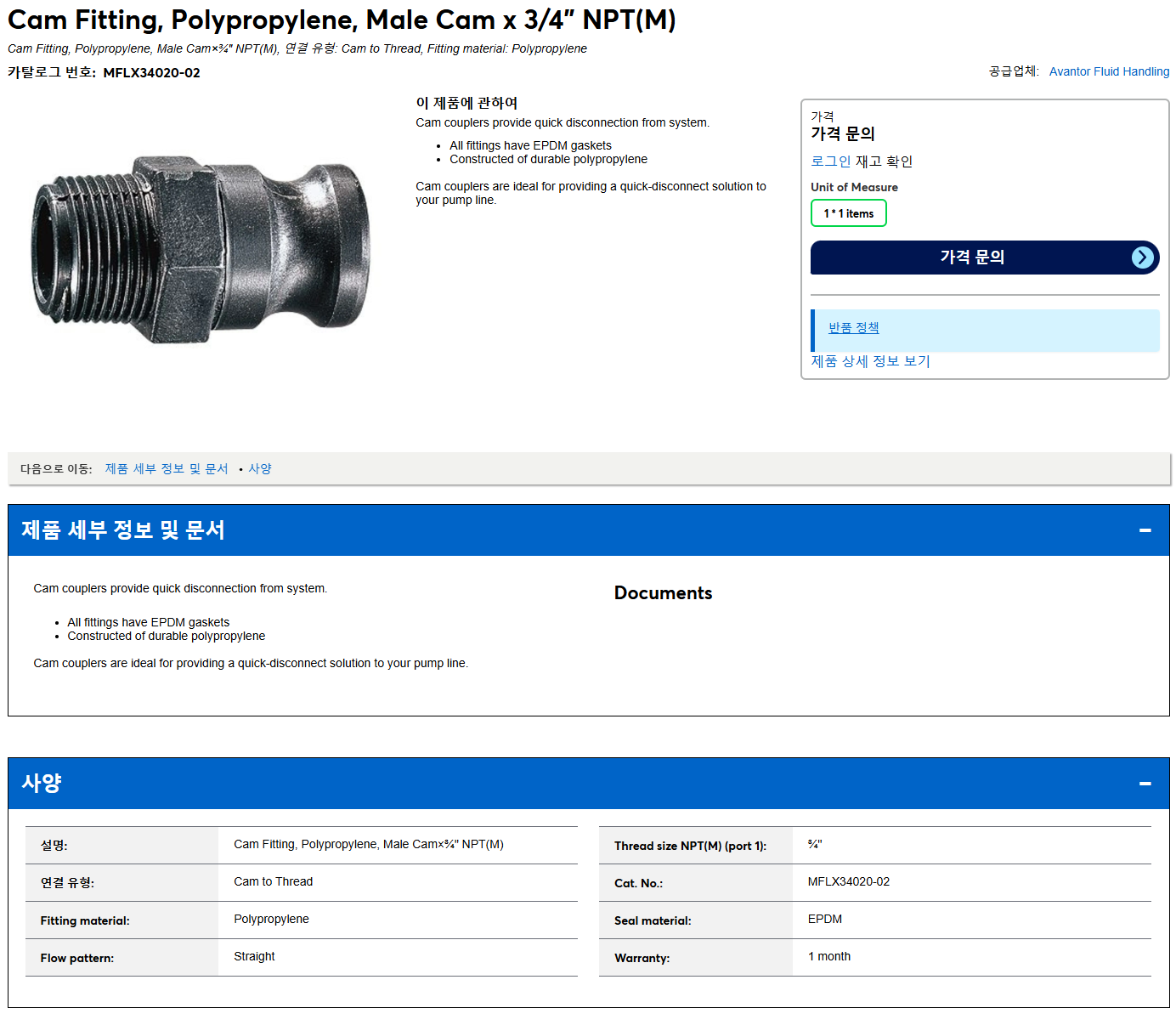Open 제품 상세 정보 보기 link
1176x1025 pixels.
(x=870, y=361)
